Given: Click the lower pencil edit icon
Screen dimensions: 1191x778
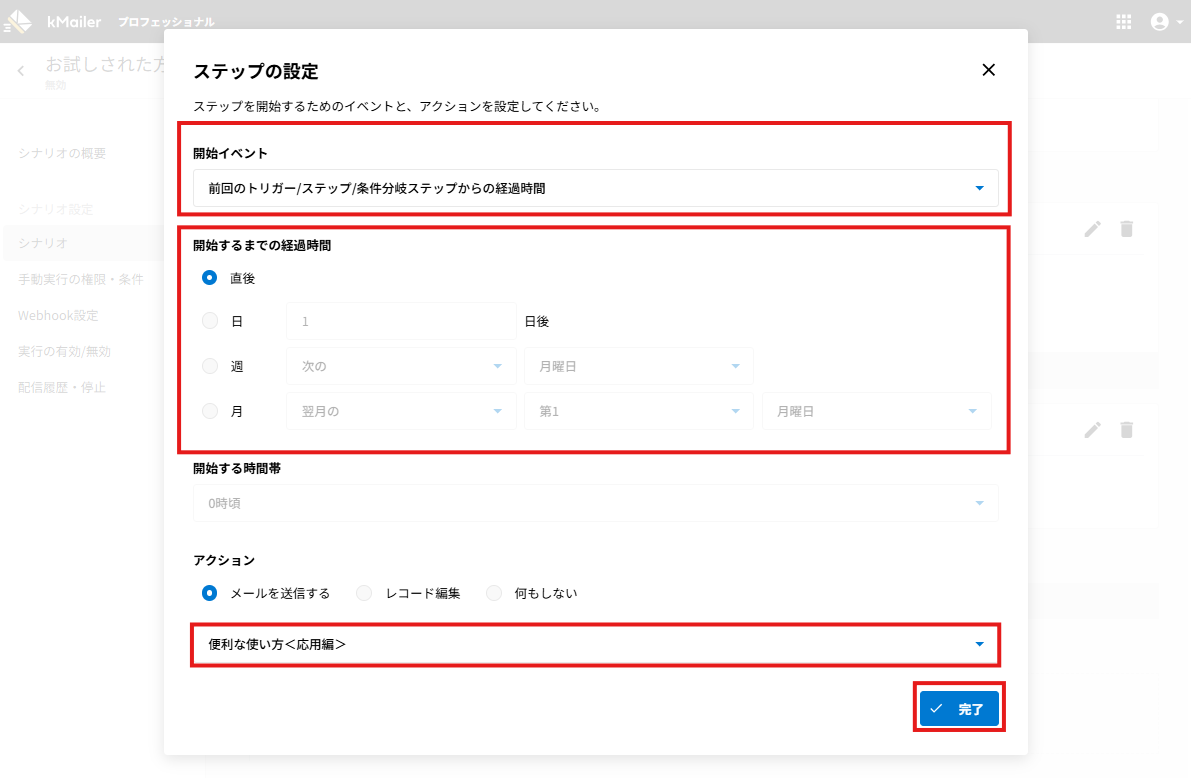Looking at the screenshot, I should coord(1093,429).
